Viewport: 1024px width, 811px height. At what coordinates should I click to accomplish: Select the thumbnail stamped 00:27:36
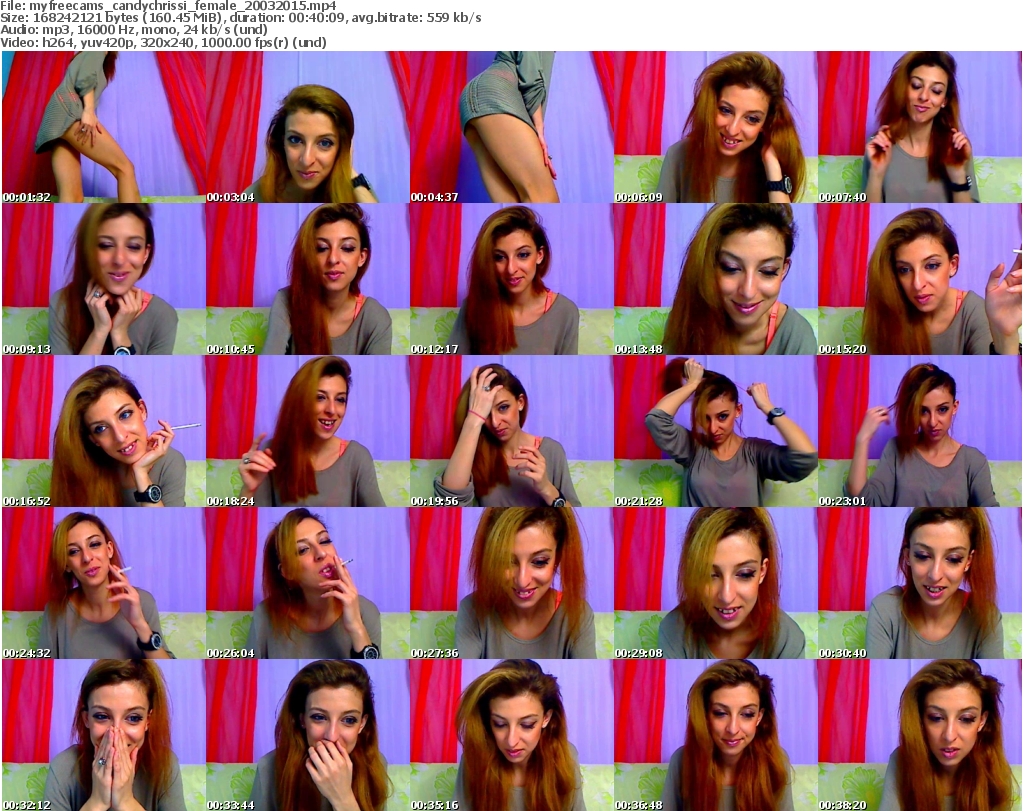[x=511, y=583]
